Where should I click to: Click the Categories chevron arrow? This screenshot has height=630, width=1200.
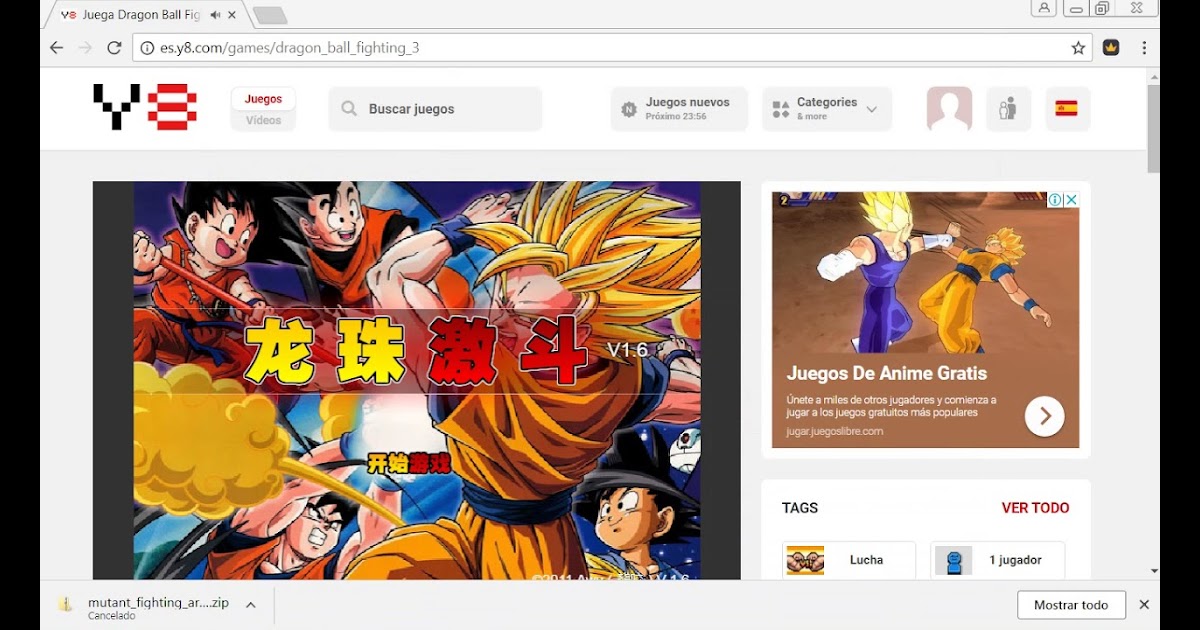click(872, 109)
